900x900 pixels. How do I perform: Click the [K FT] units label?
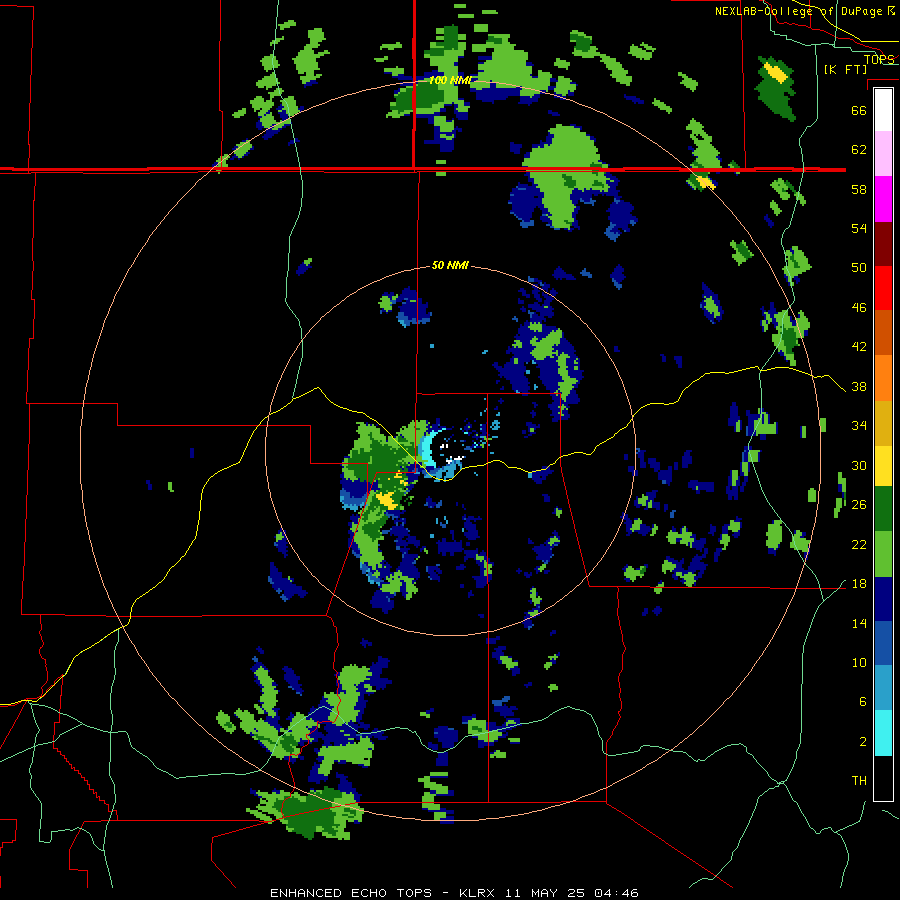tap(845, 70)
